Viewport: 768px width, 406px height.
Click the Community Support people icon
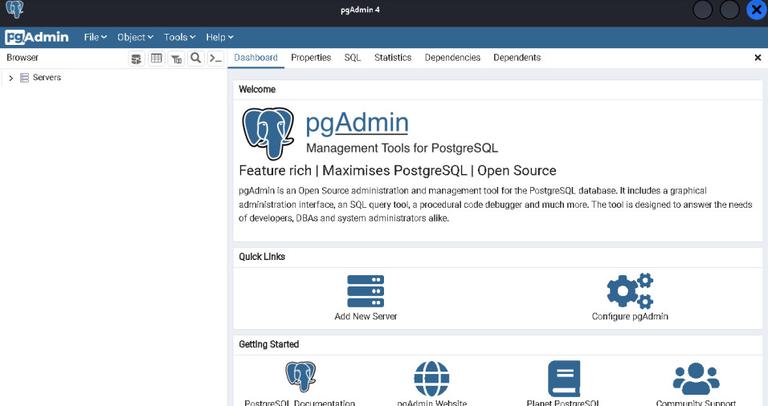[x=696, y=379]
